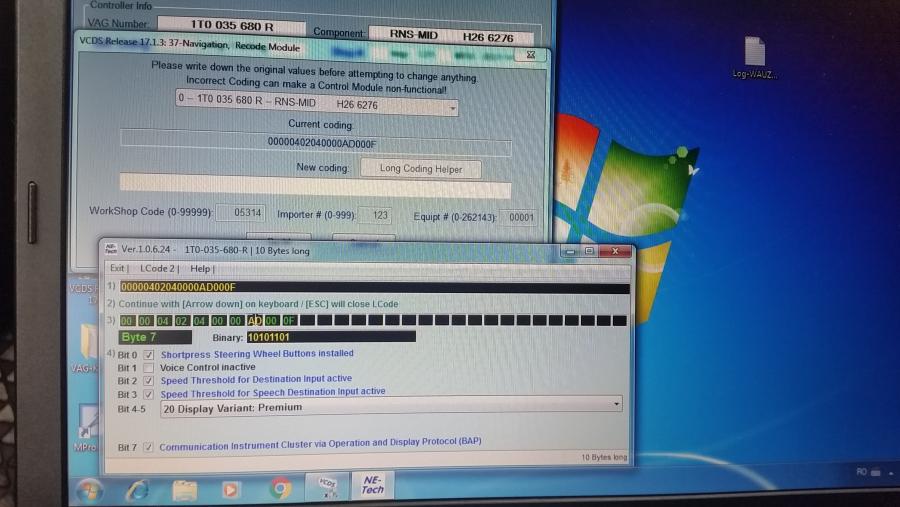Launch Google Chrome from taskbar

point(280,489)
